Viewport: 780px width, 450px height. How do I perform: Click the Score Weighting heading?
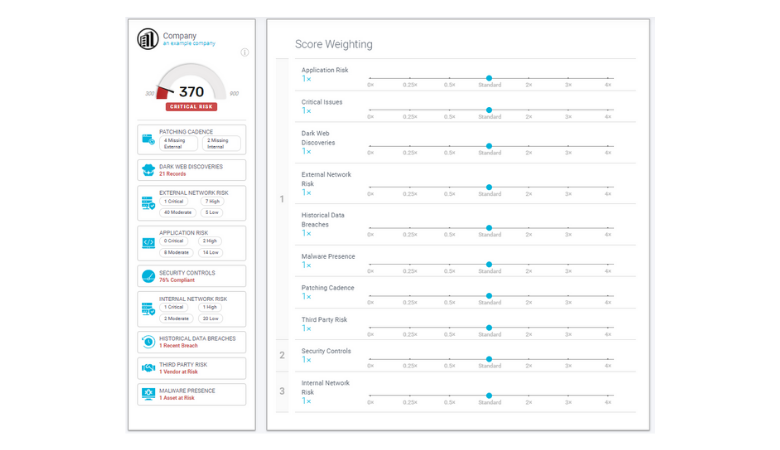(334, 44)
